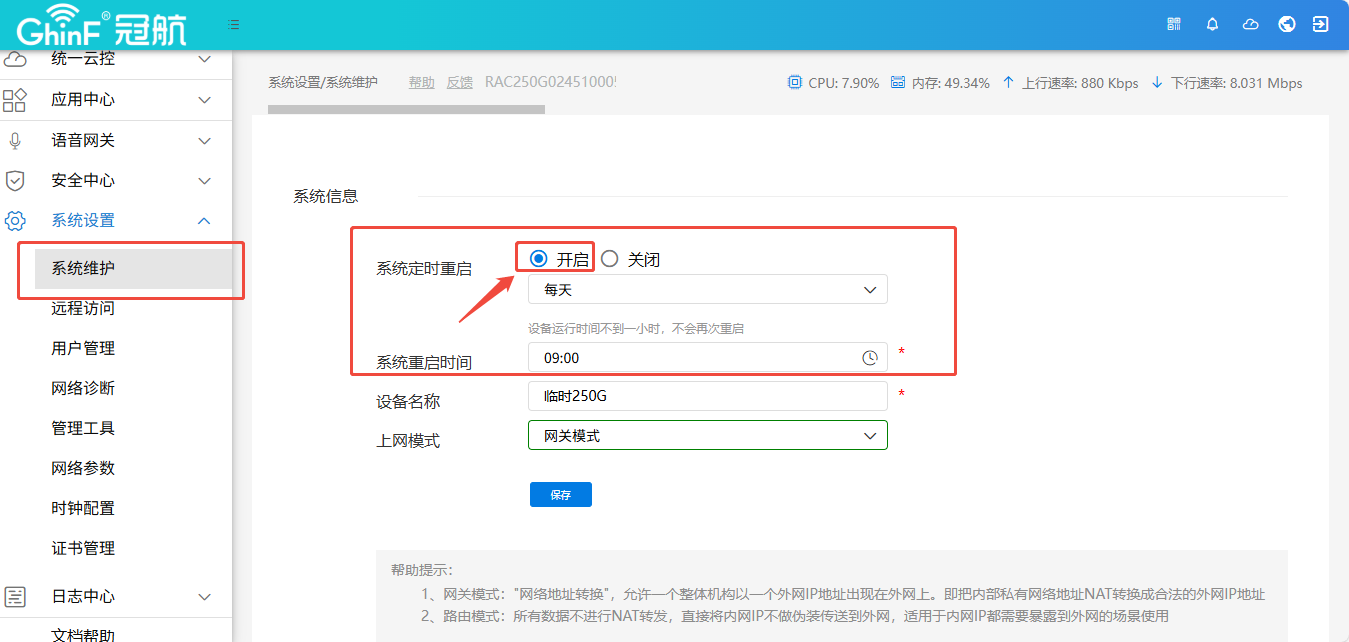Screen dimensions: 1349x642
Task: Select the 关闭 radio button
Action: click(x=610, y=259)
